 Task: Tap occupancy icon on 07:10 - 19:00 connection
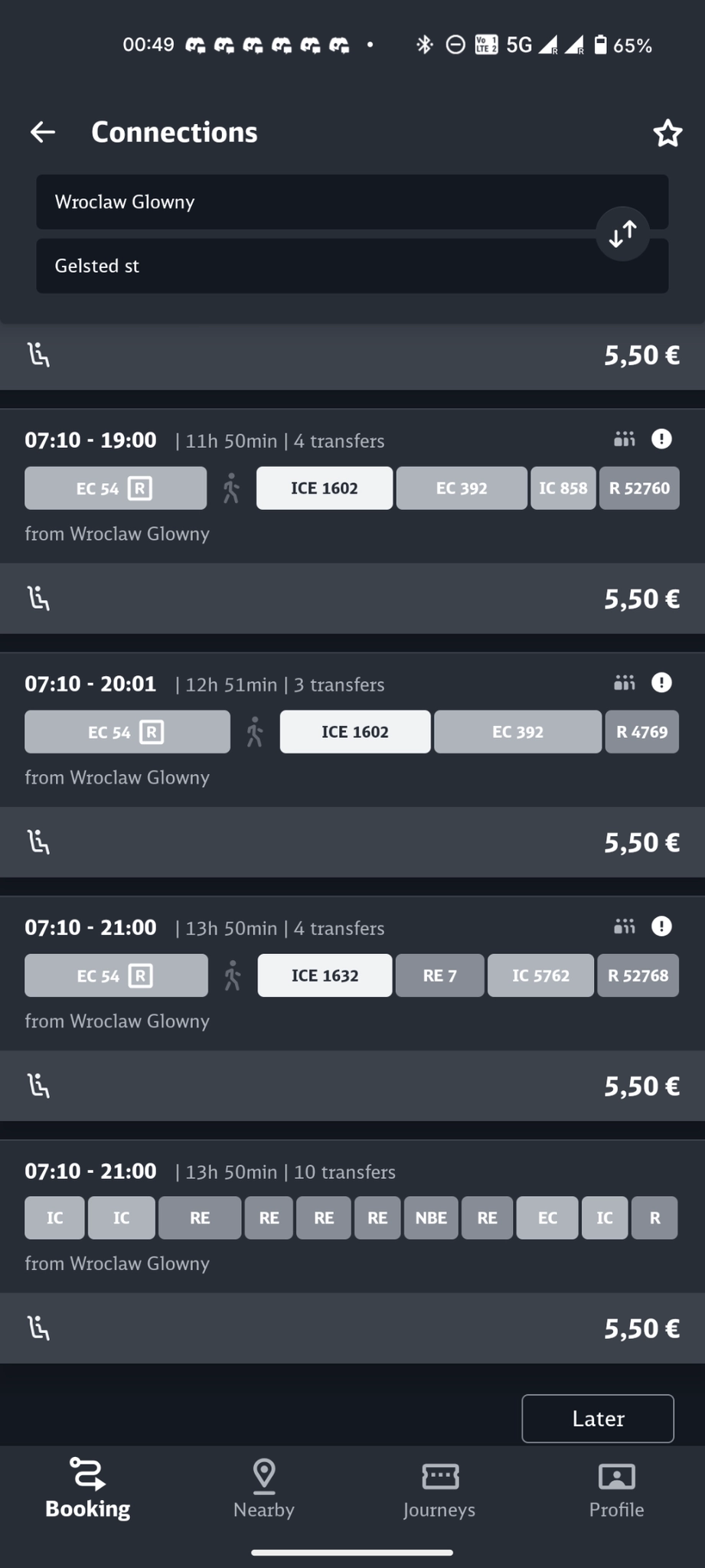[625, 439]
